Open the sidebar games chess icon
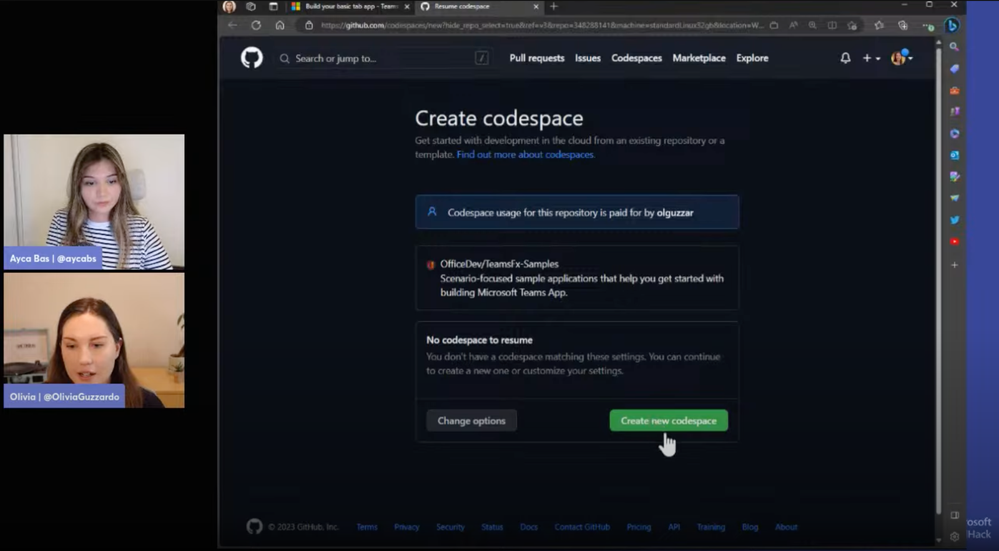The width and height of the screenshot is (999, 551). 954,111
